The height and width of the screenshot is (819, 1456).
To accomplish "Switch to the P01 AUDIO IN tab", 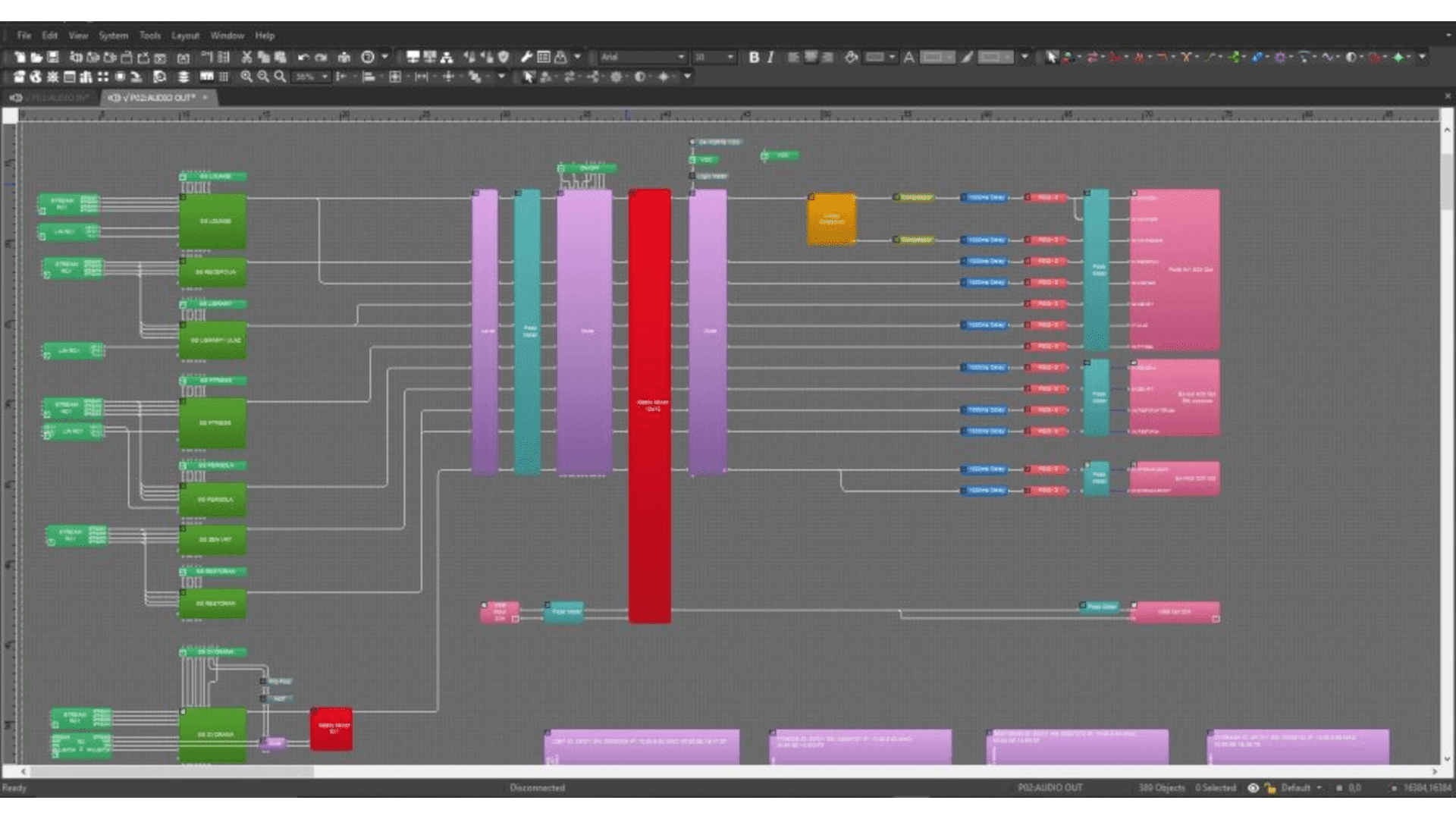I will coord(52,98).
